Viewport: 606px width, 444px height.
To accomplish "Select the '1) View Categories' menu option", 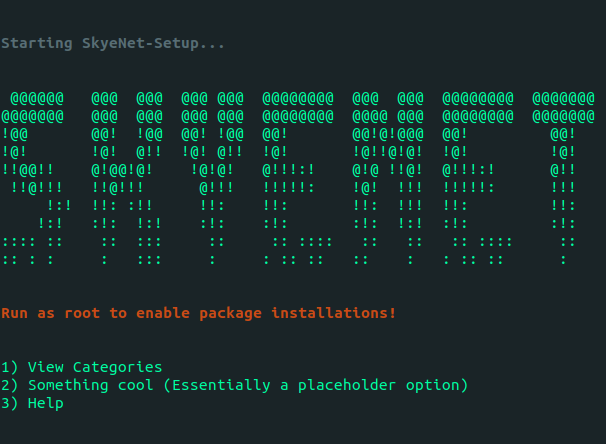I will 82,367.
